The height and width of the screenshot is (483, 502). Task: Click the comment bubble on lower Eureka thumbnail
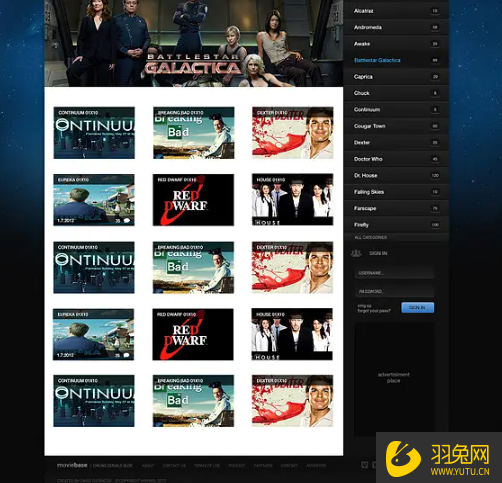point(126,355)
